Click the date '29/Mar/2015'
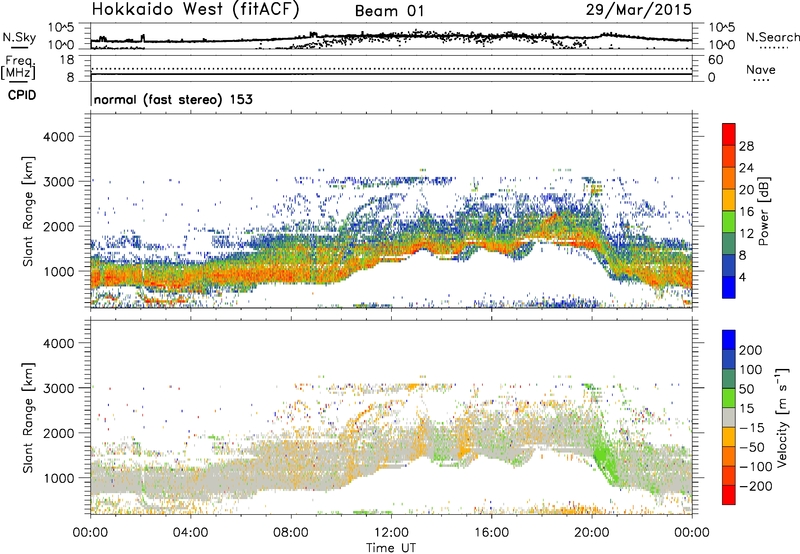 pos(639,10)
